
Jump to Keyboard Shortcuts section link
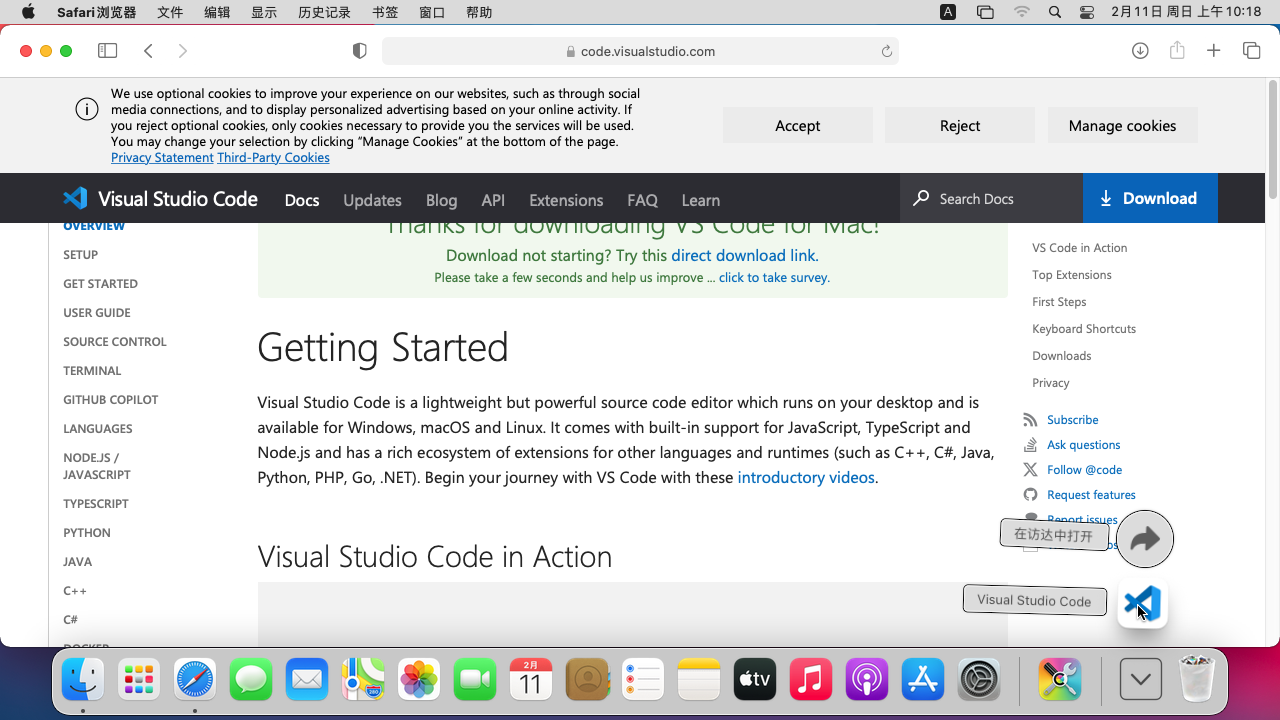pyautogui.click(x=1084, y=328)
